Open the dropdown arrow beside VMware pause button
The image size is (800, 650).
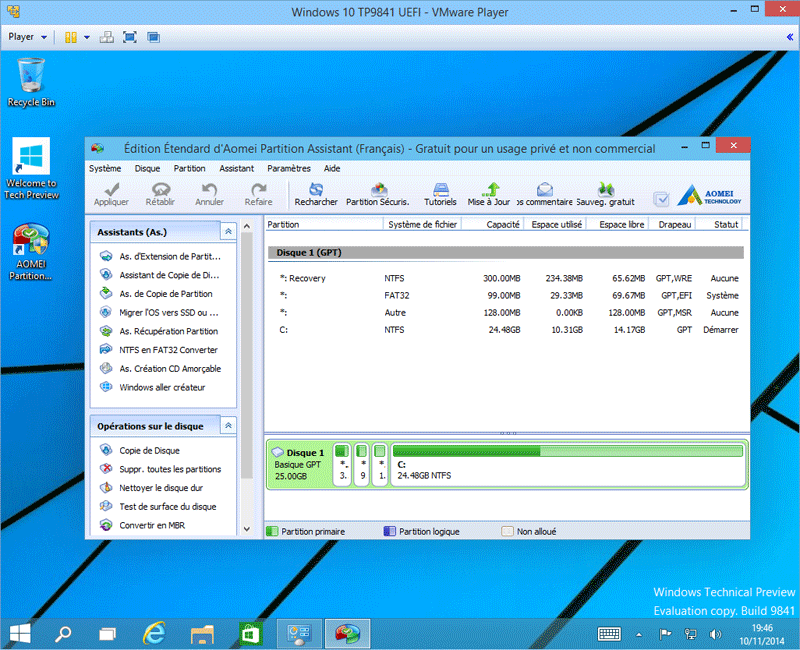87,37
